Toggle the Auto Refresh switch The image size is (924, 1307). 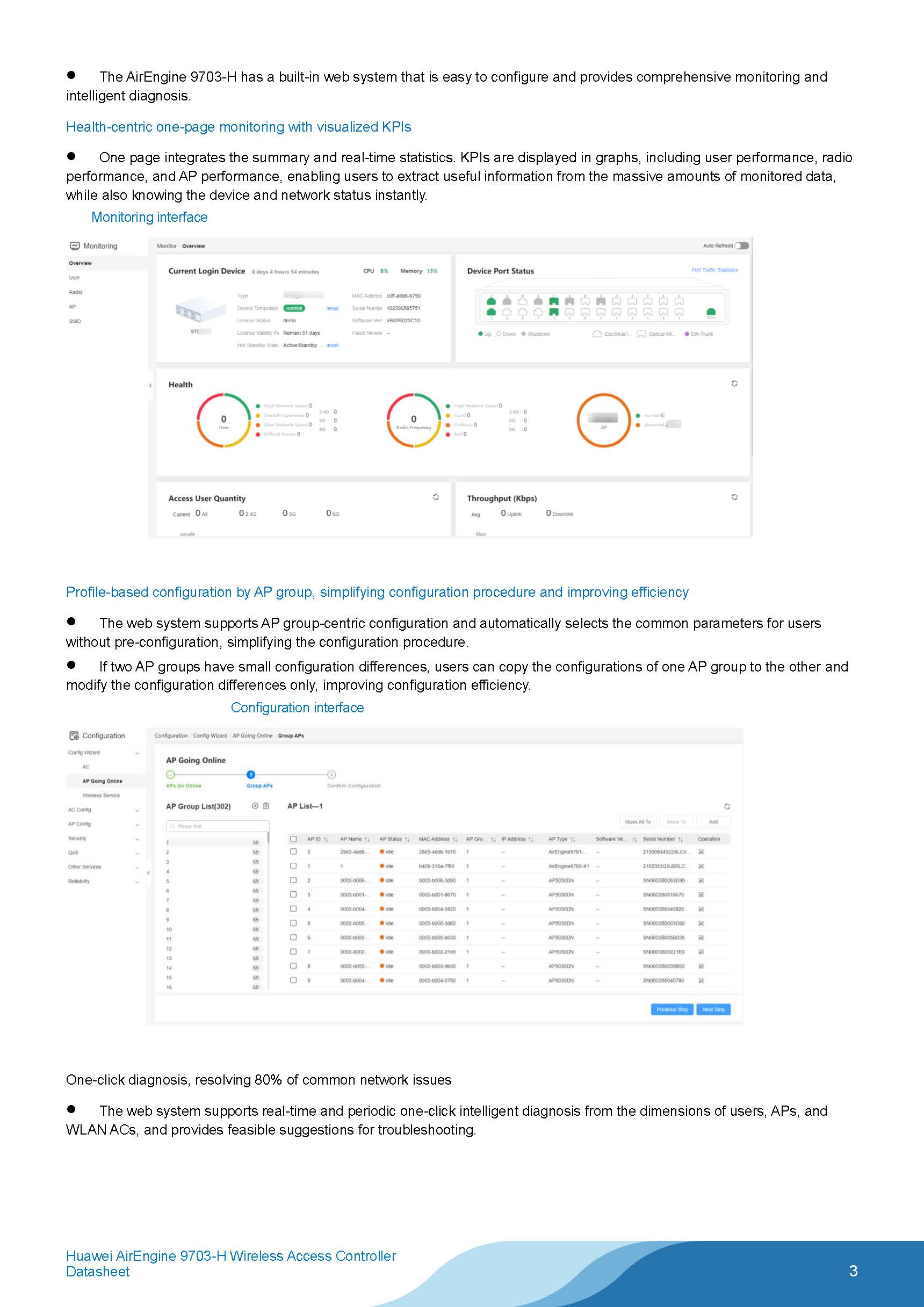coord(741,246)
